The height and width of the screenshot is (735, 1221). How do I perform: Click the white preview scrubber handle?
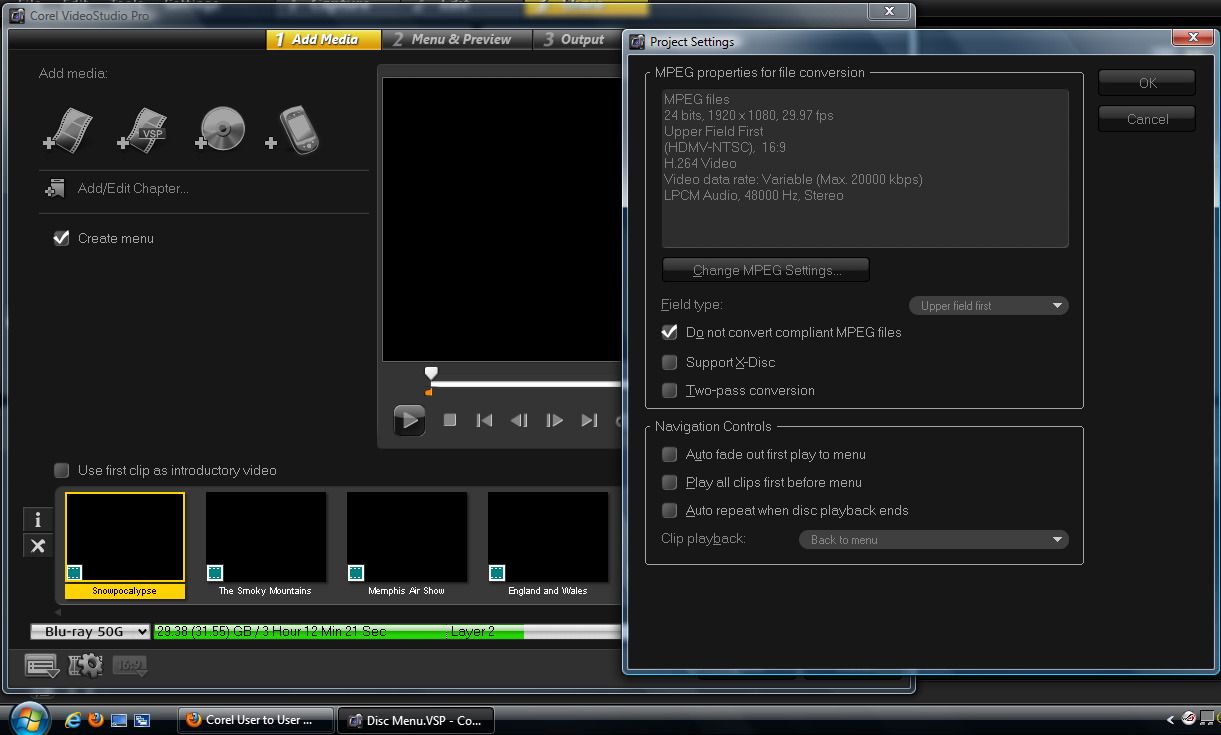click(x=431, y=374)
